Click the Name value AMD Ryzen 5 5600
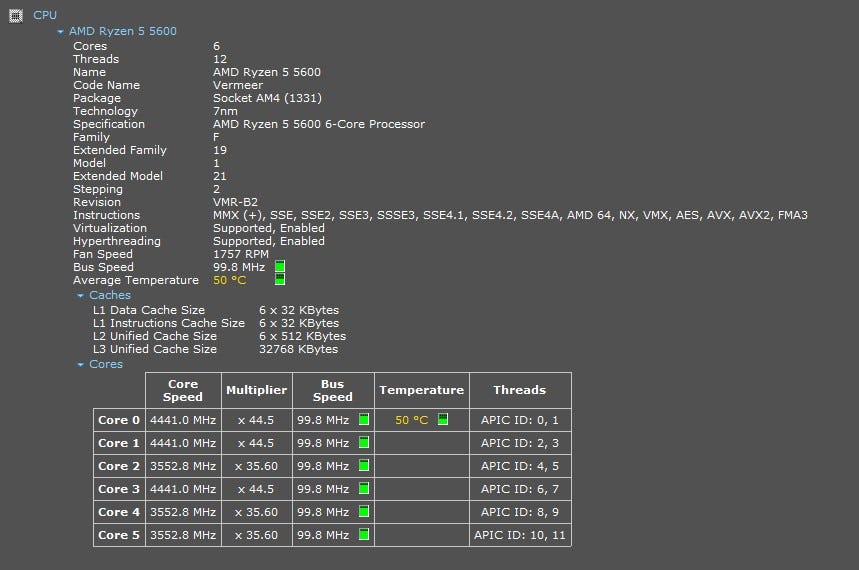This screenshot has width=859, height=570. [x=267, y=72]
